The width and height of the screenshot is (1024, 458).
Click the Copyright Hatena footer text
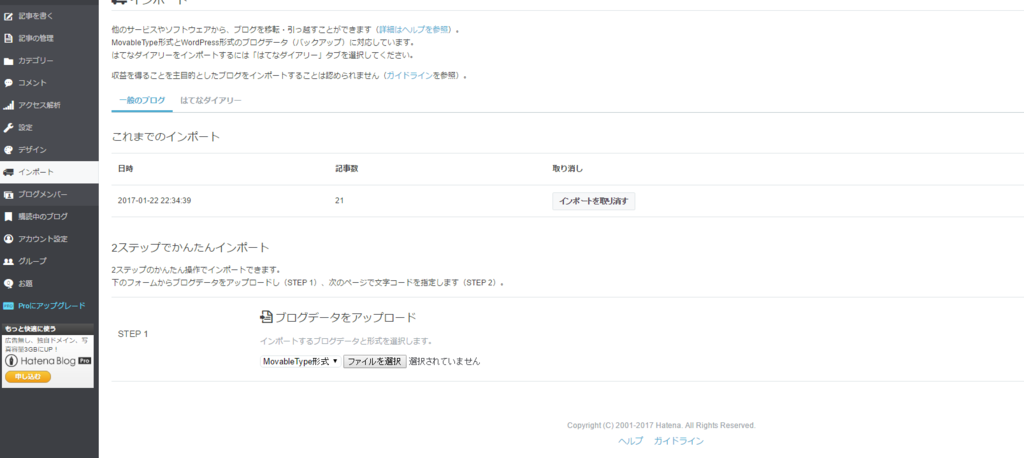(x=661, y=425)
